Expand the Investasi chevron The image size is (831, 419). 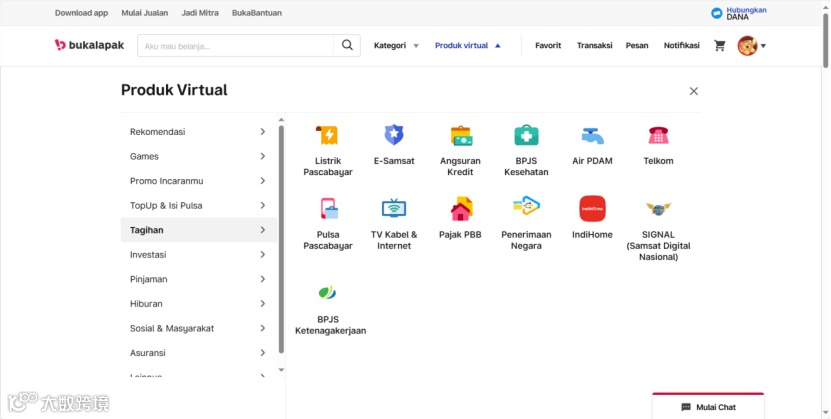[263, 254]
